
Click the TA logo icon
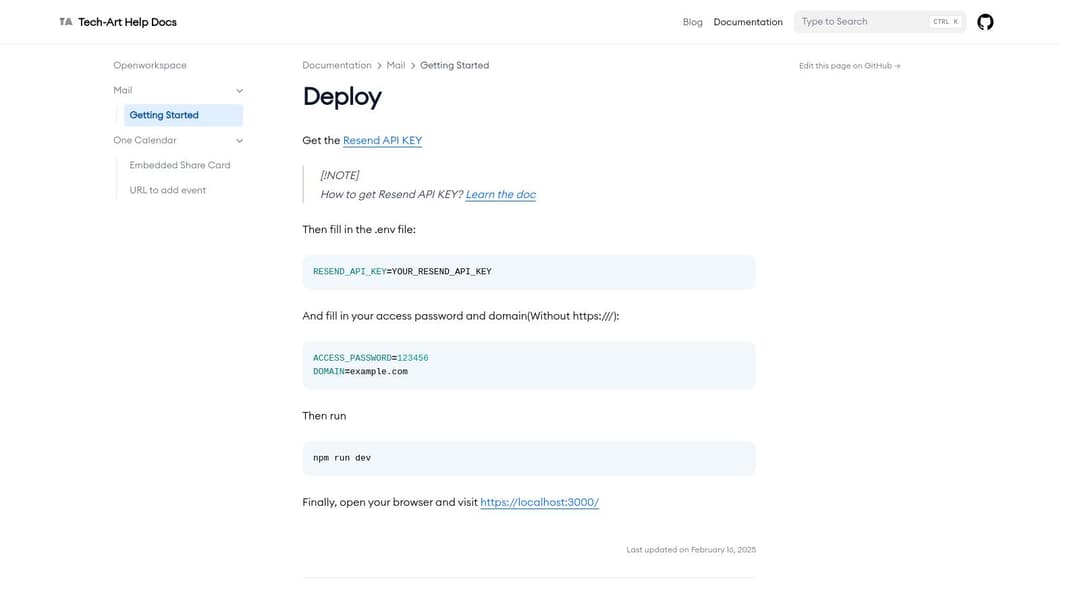pos(66,22)
